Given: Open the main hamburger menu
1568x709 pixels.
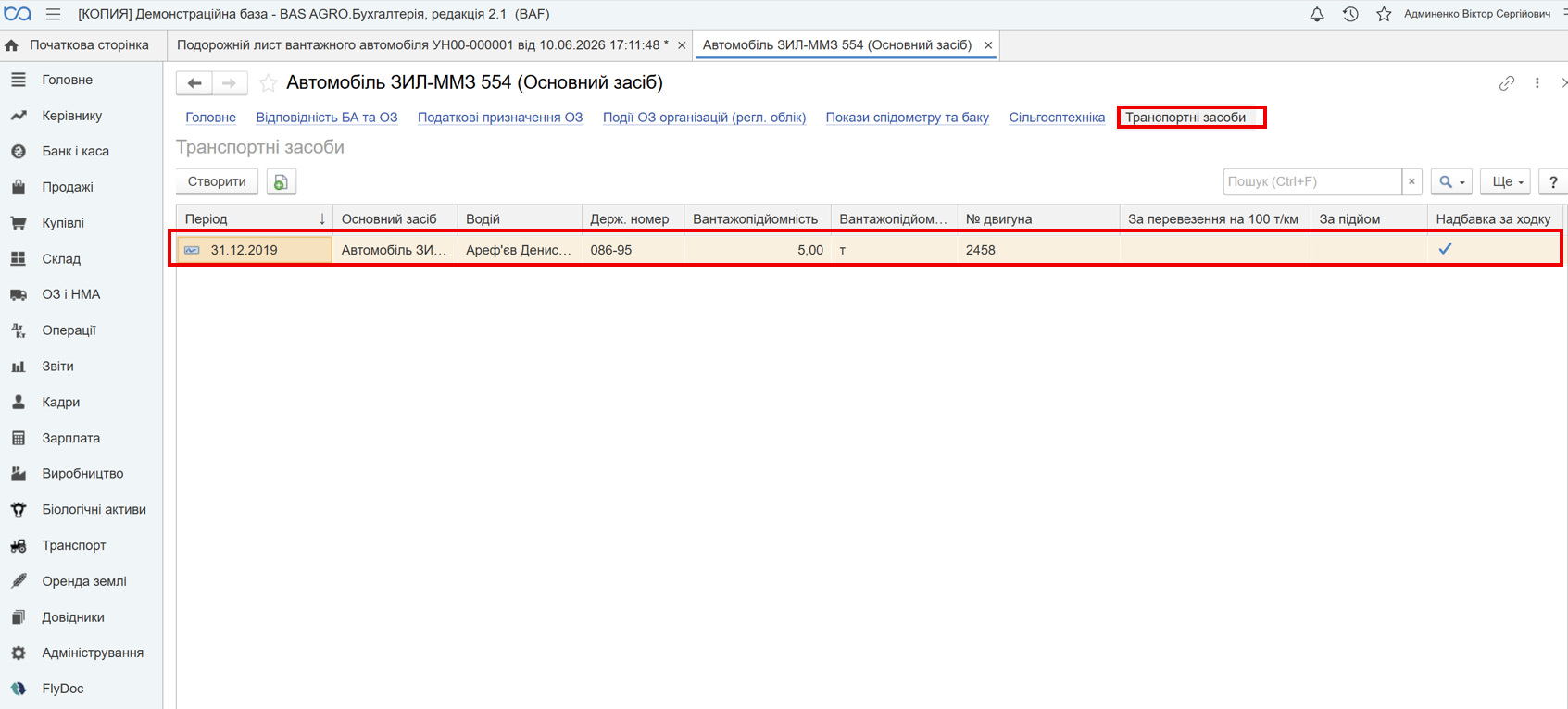Looking at the screenshot, I should (x=53, y=14).
